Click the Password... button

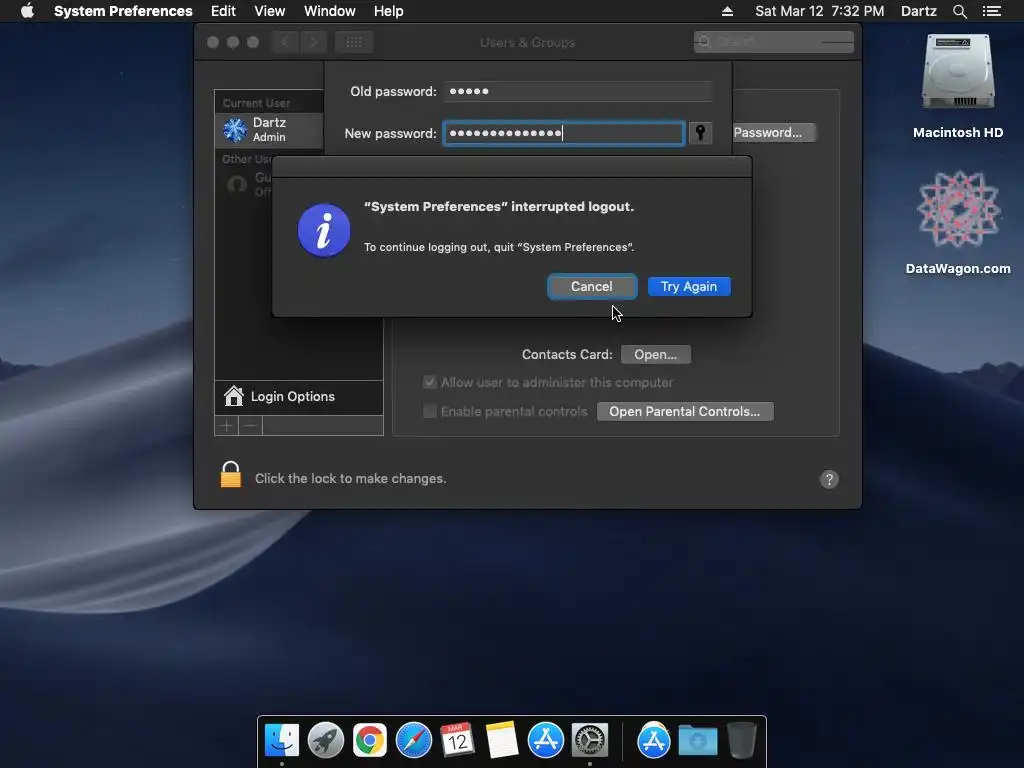774,133
